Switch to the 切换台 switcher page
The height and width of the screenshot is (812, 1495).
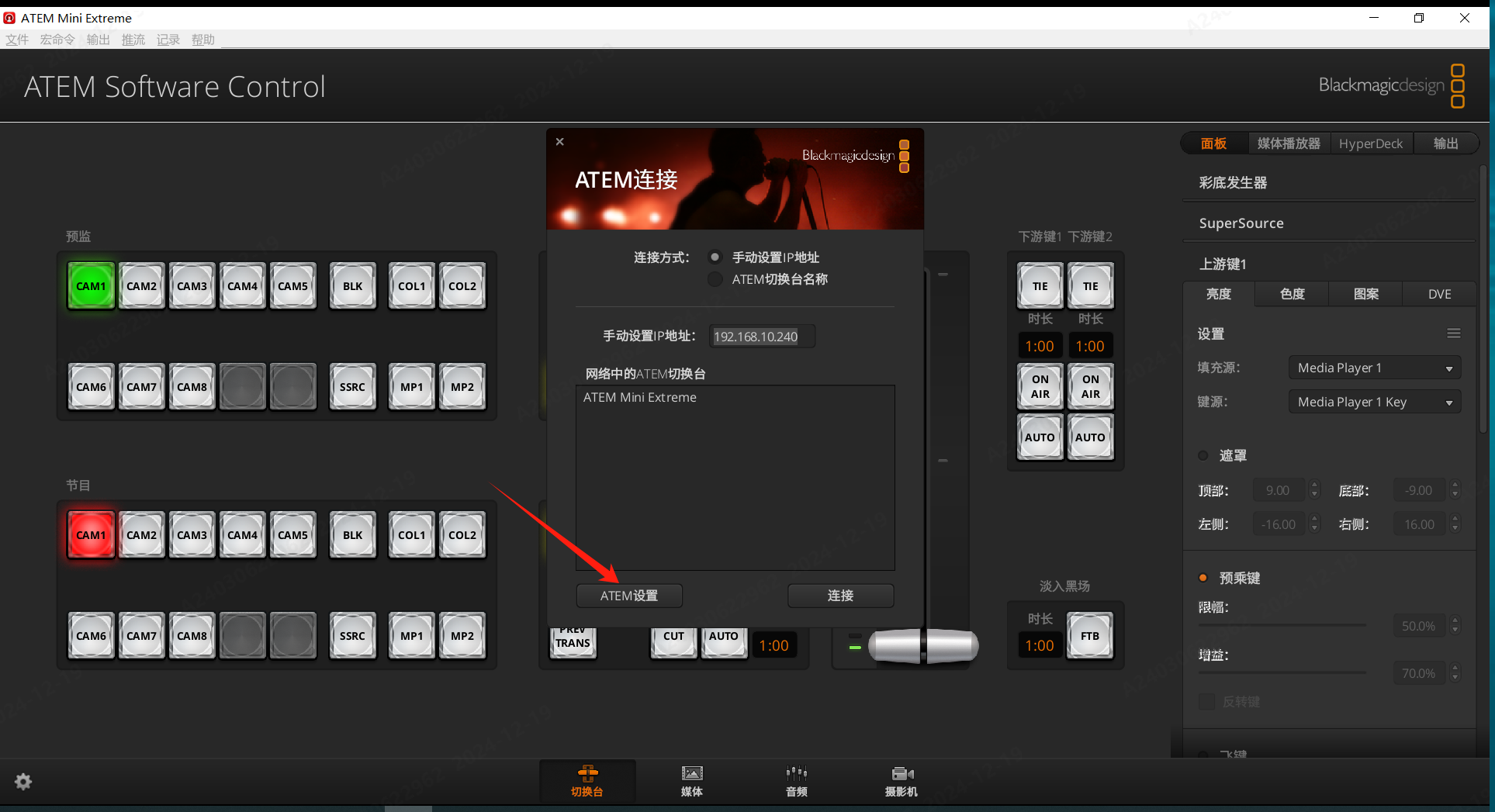587,781
